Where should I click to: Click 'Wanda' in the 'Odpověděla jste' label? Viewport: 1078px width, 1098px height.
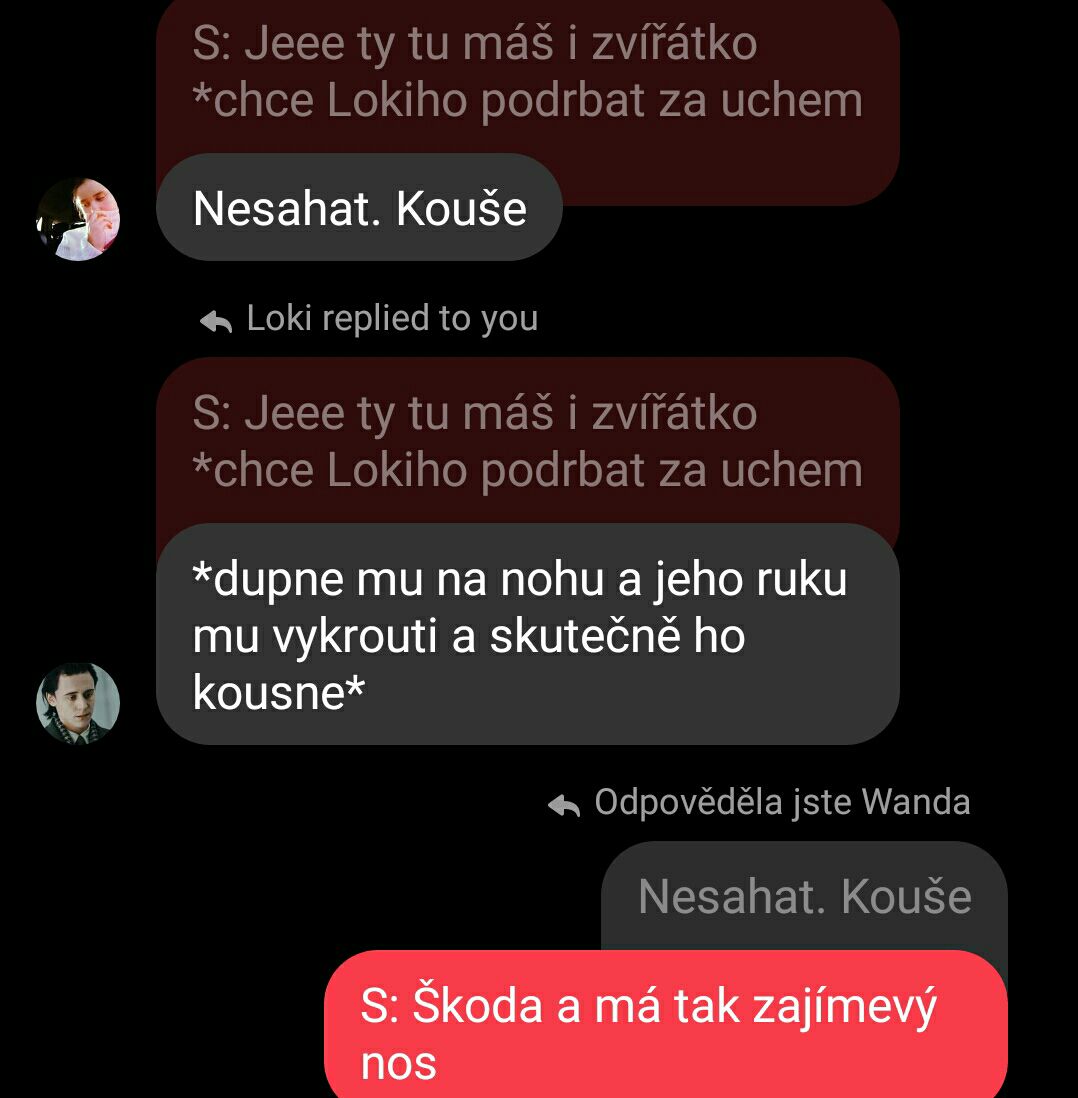[x=916, y=802]
